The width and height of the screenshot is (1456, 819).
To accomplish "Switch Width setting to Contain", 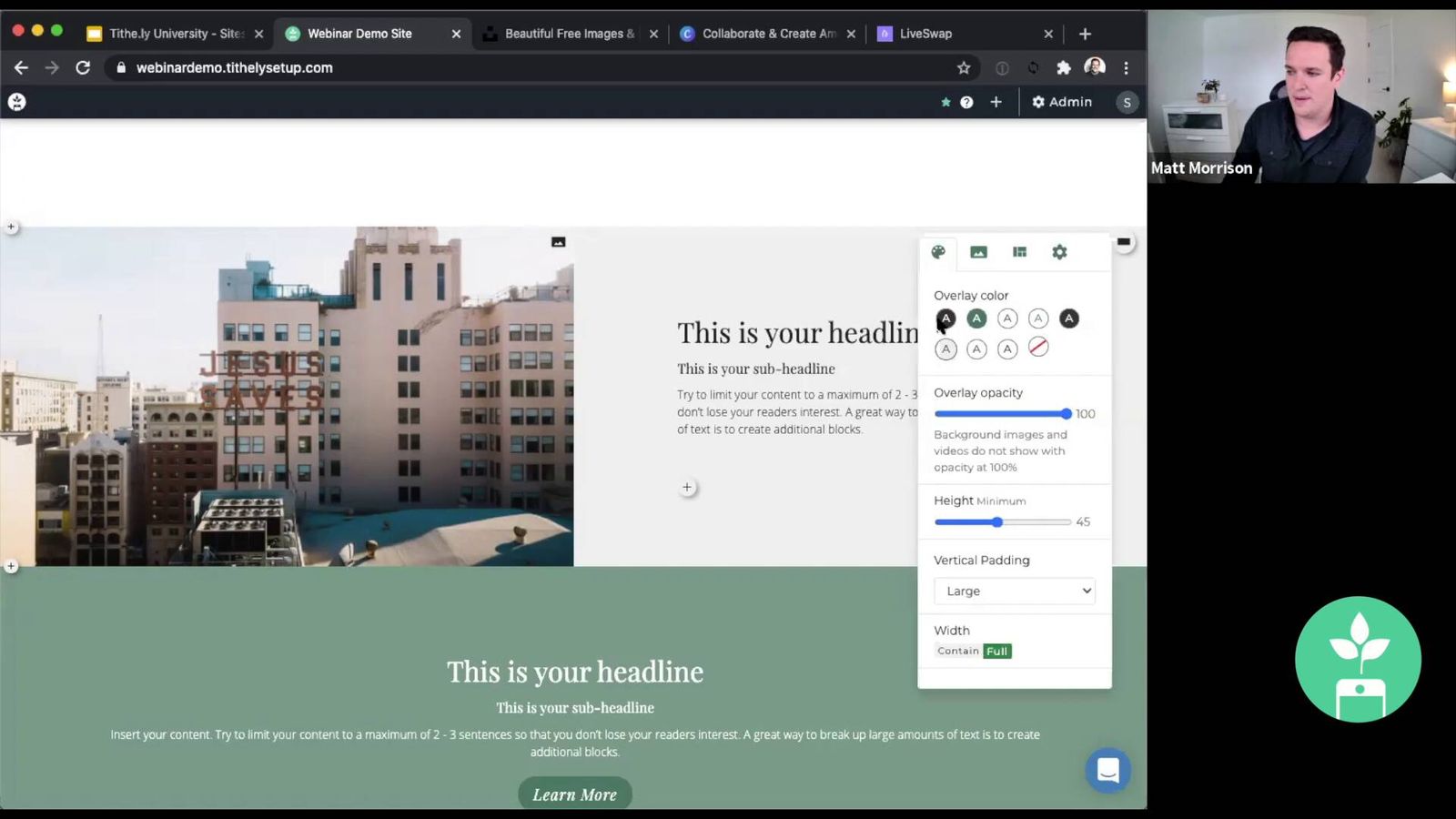I will [x=957, y=651].
